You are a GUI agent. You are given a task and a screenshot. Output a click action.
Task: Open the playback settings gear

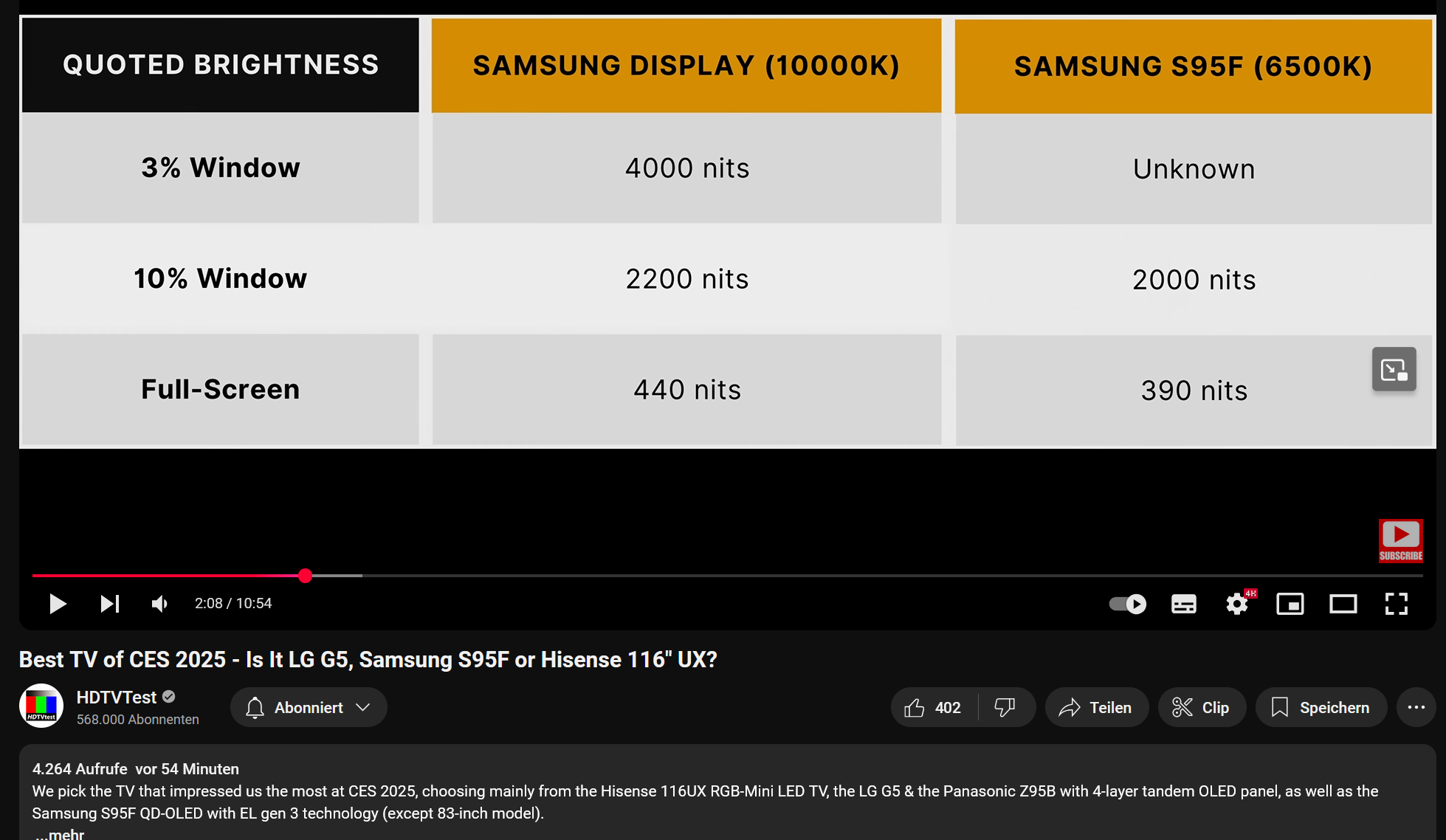1237,604
